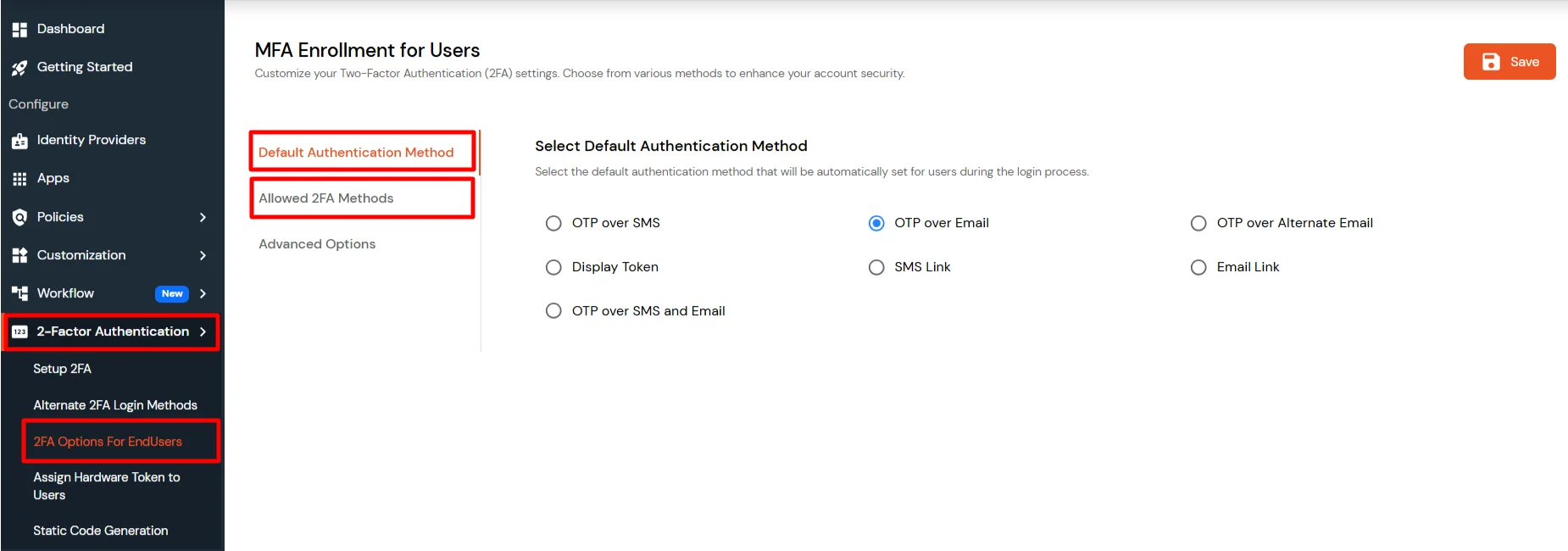Select the Getting Started rocket icon
Viewport: 1568px width, 551px height.
pyautogui.click(x=19, y=67)
